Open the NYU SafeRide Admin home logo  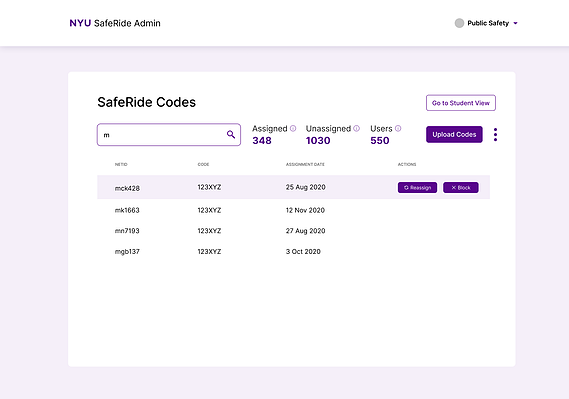[x=115, y=23]
